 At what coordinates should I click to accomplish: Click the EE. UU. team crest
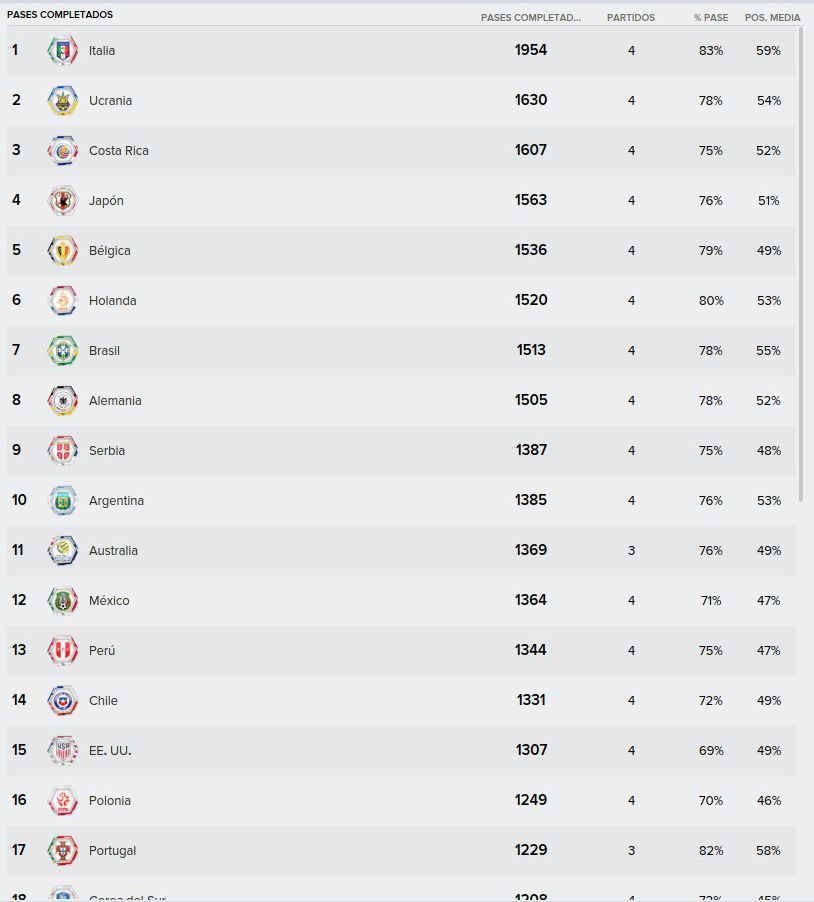tap(63, 751)
